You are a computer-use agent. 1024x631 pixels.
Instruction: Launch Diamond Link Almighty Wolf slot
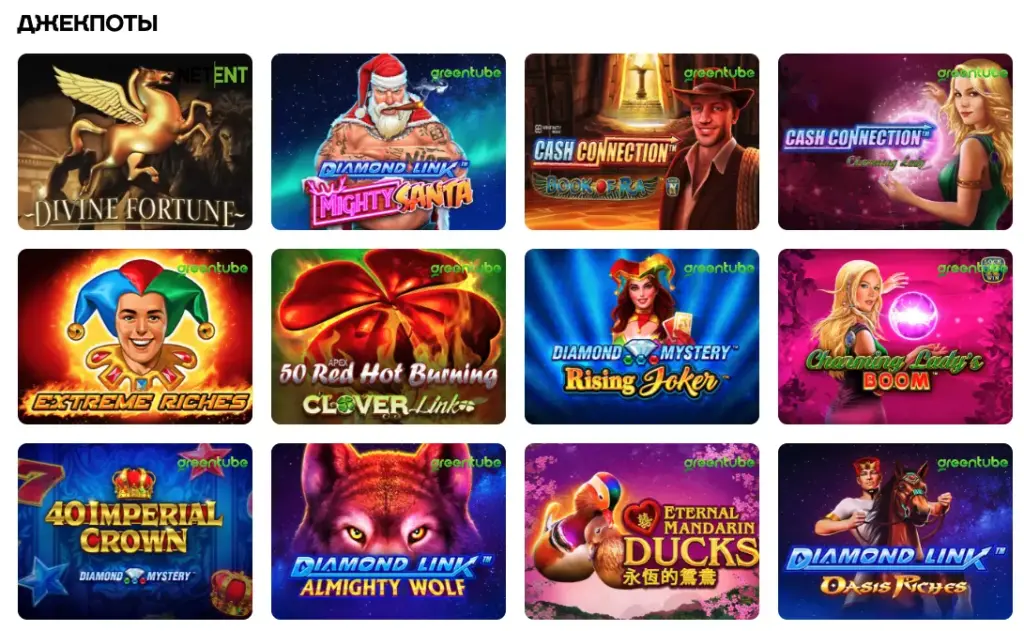[389, 532]
